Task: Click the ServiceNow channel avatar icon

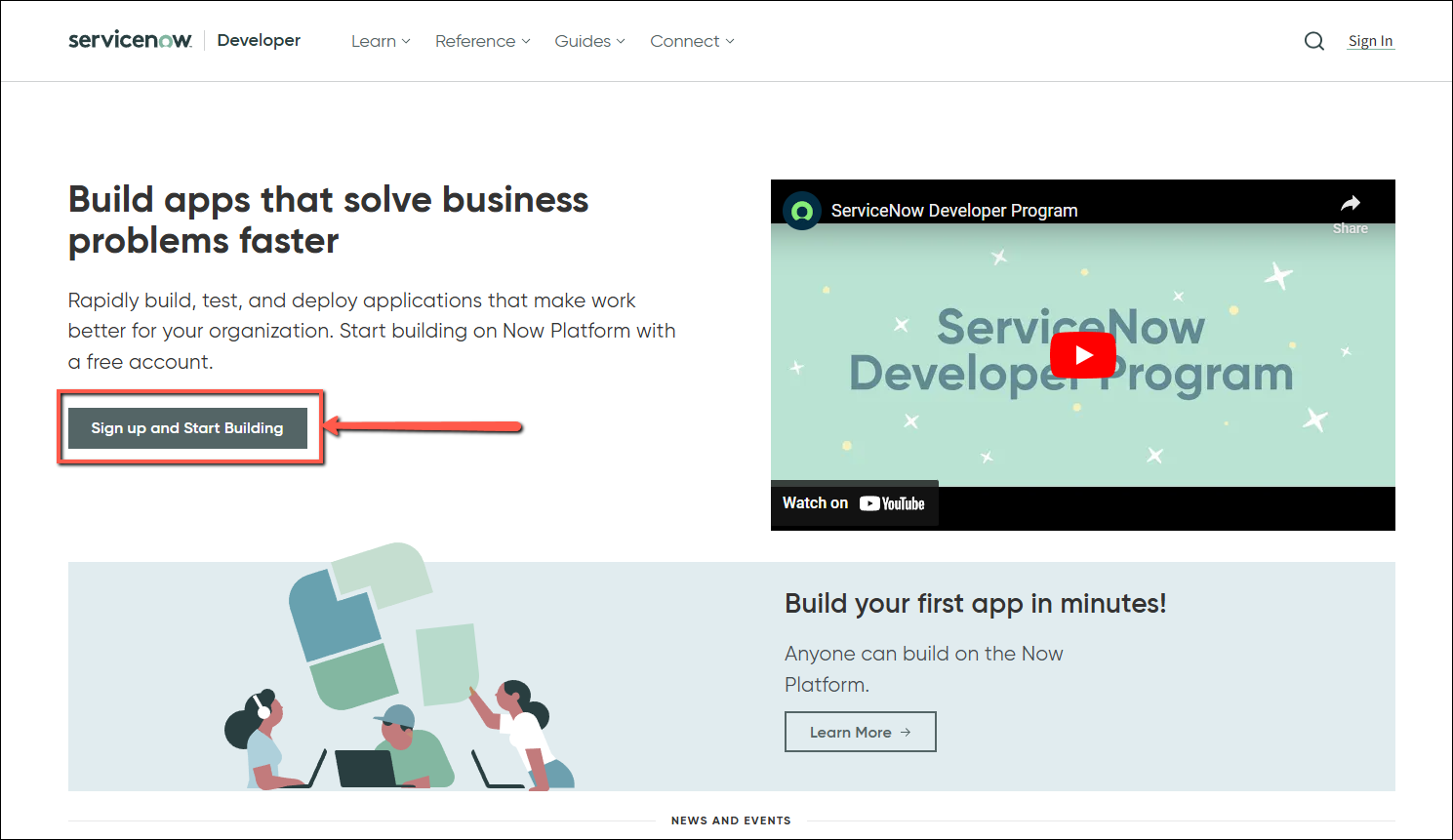Action: [802, 211]
